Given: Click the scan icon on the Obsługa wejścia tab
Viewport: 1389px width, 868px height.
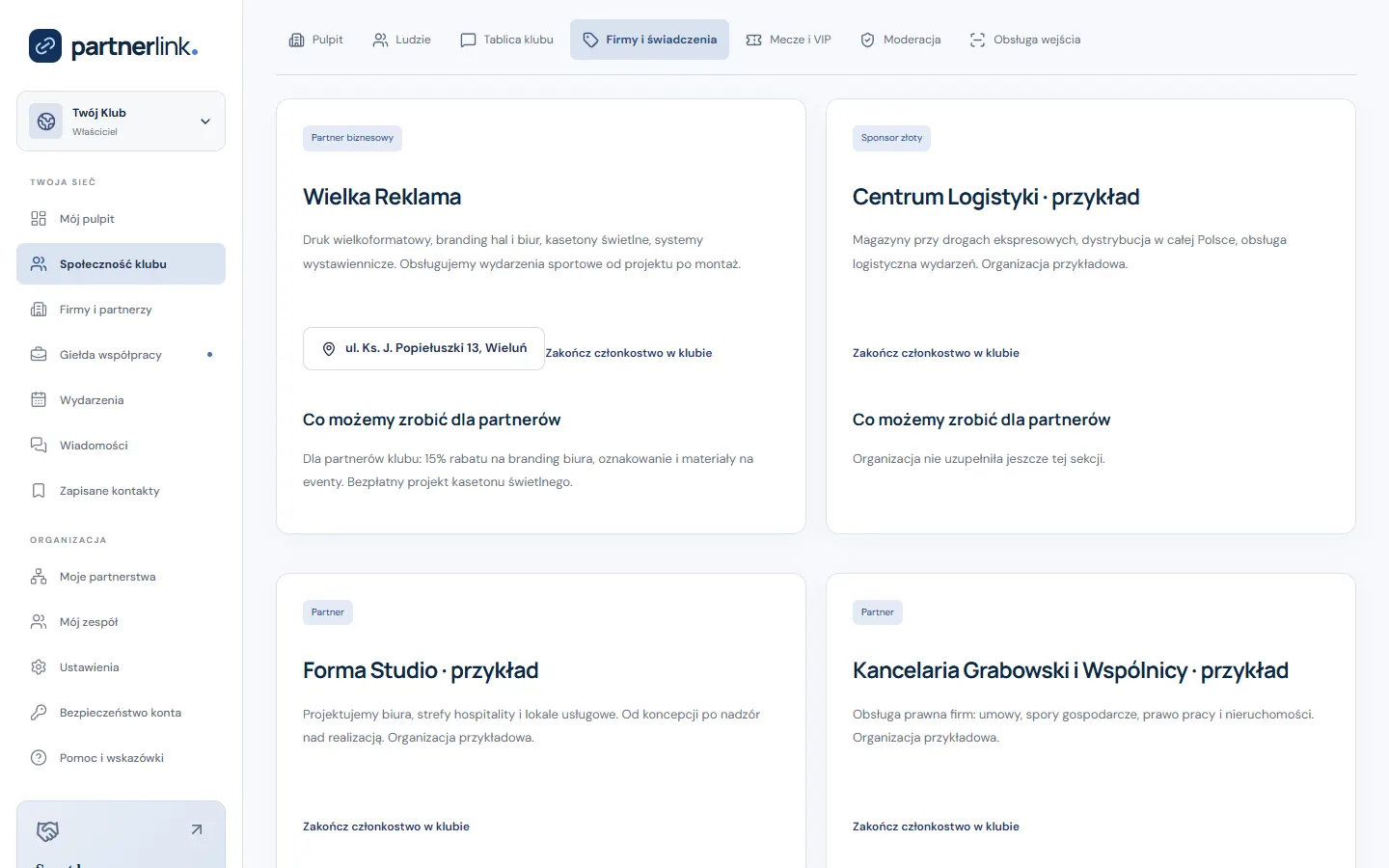Looking at the screenshot, I should click(977, 40).
